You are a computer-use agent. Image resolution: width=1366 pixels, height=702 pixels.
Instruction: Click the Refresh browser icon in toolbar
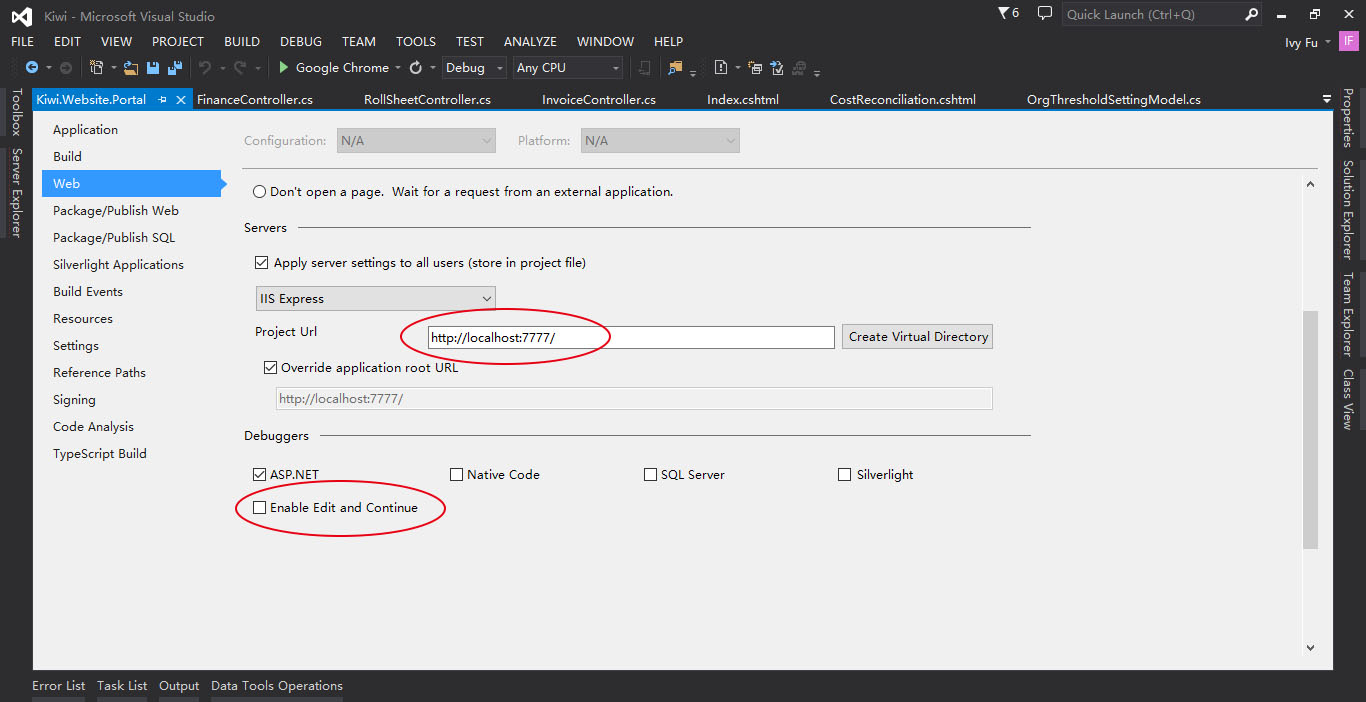point(416,68)
